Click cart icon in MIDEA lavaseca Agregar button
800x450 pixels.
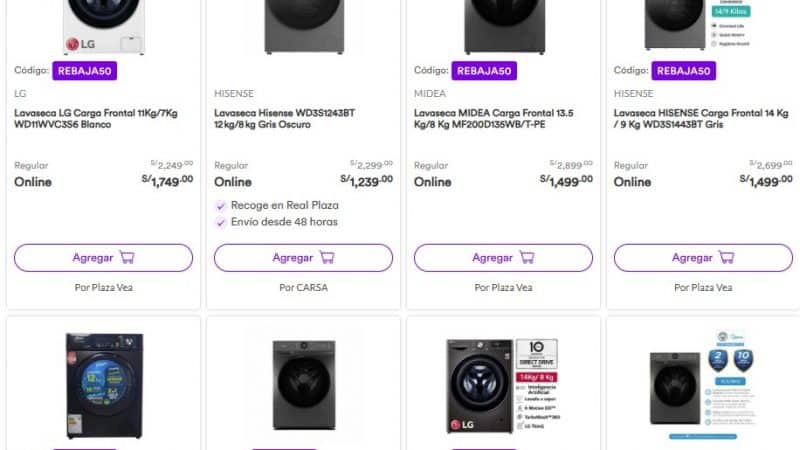coord(527,257)
